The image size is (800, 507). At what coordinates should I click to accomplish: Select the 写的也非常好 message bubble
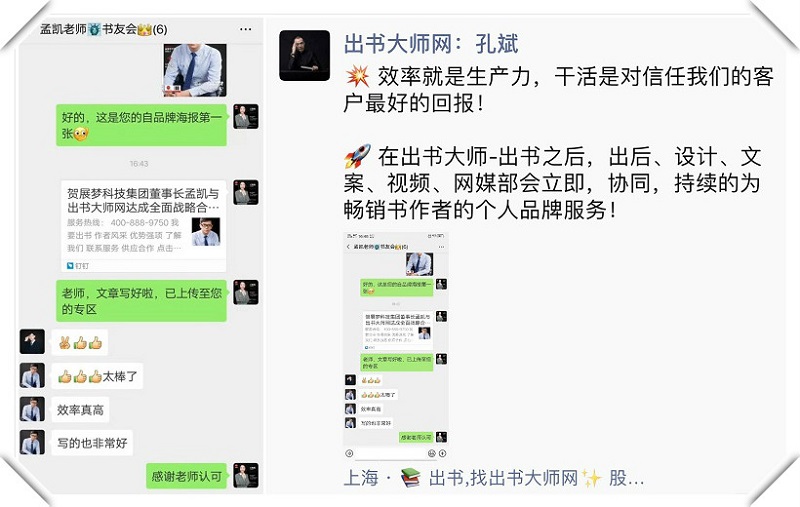[x=92, y=443]
